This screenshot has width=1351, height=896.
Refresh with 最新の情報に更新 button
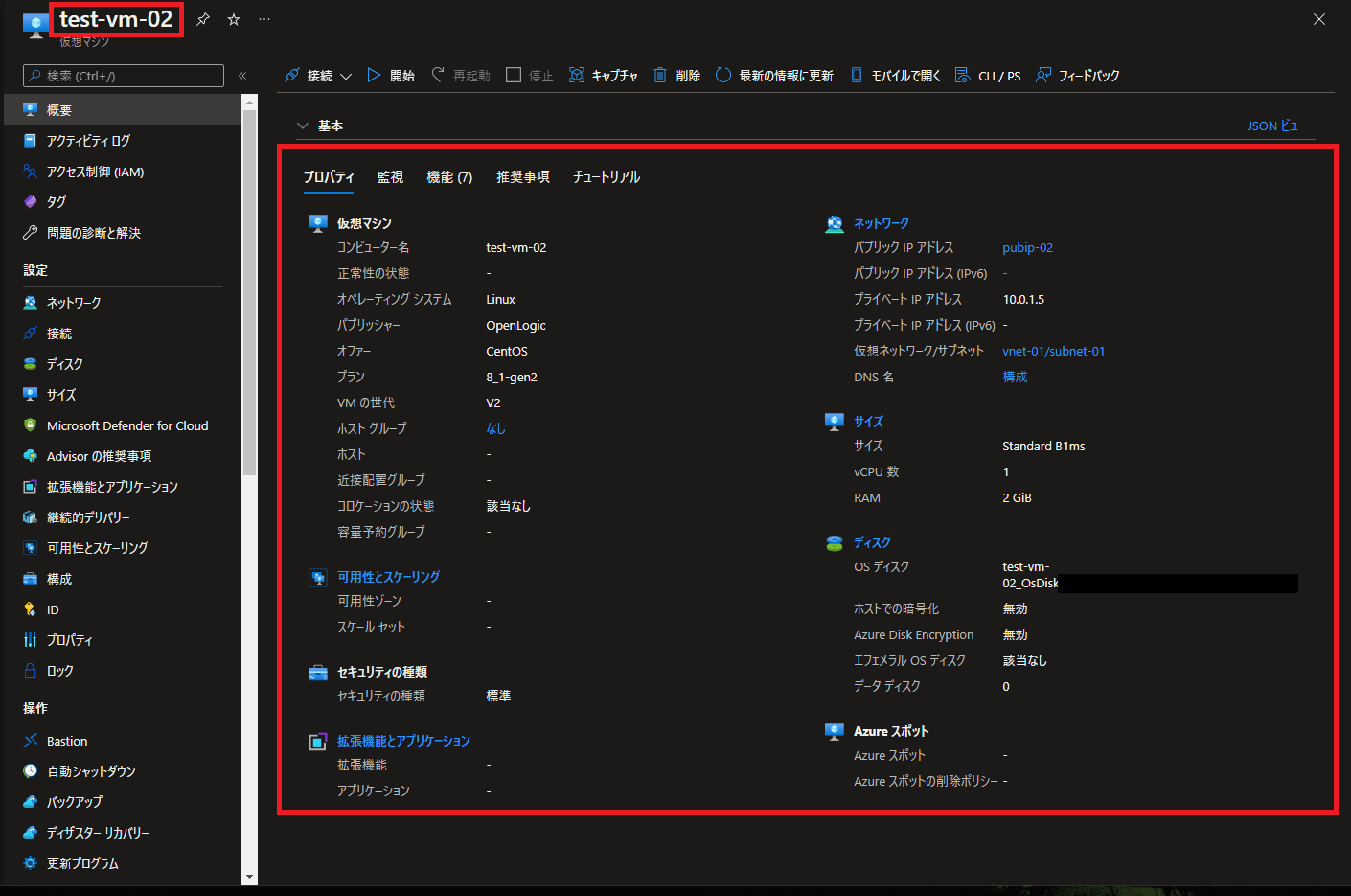click(774, 76)
